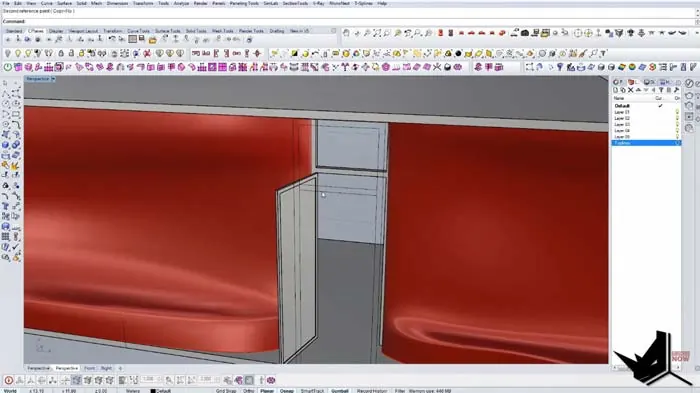This screenshot has height=393, width=700.
Task: Click World coordinate toggle in status bar
Action: pos(10,391)
